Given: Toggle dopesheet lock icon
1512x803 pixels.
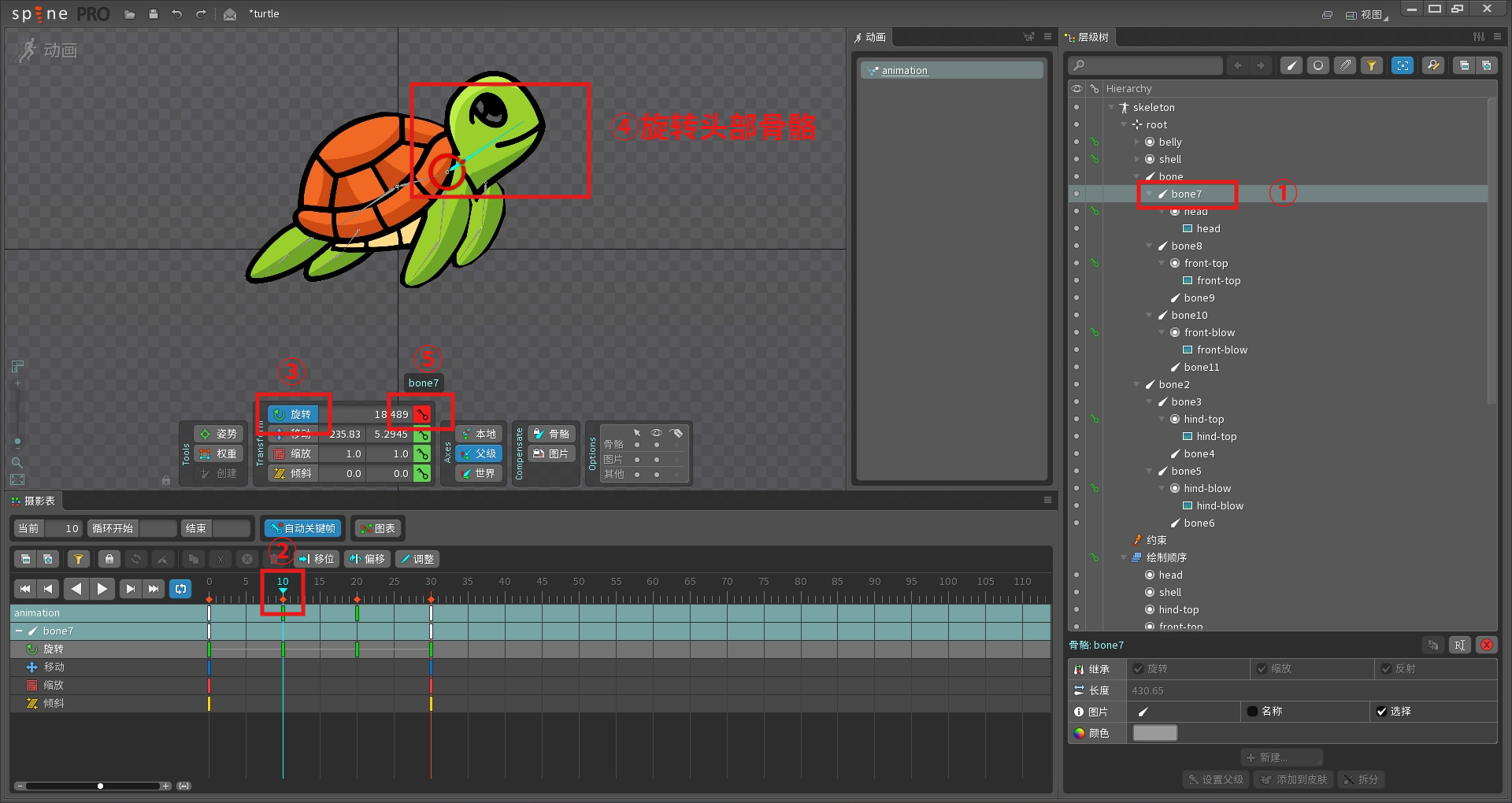Looking at the screenshot, I should click(109, 559).
